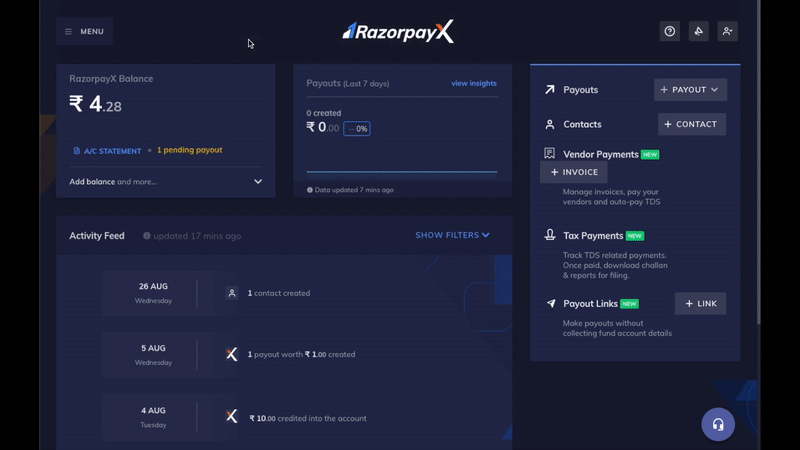View the 1 pending payout link

tap(189, 150)
